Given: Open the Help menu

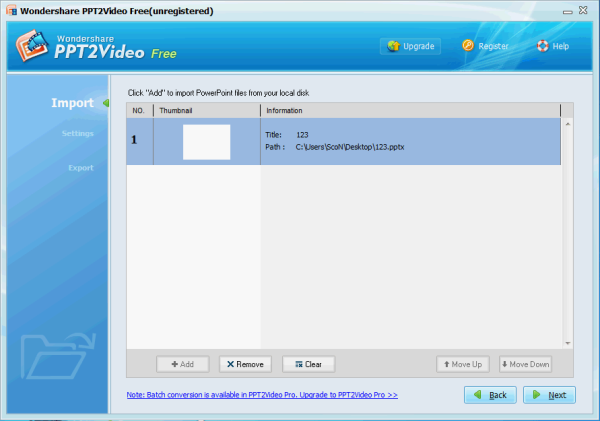Looking at the screenshot, I should pos(553,46).
